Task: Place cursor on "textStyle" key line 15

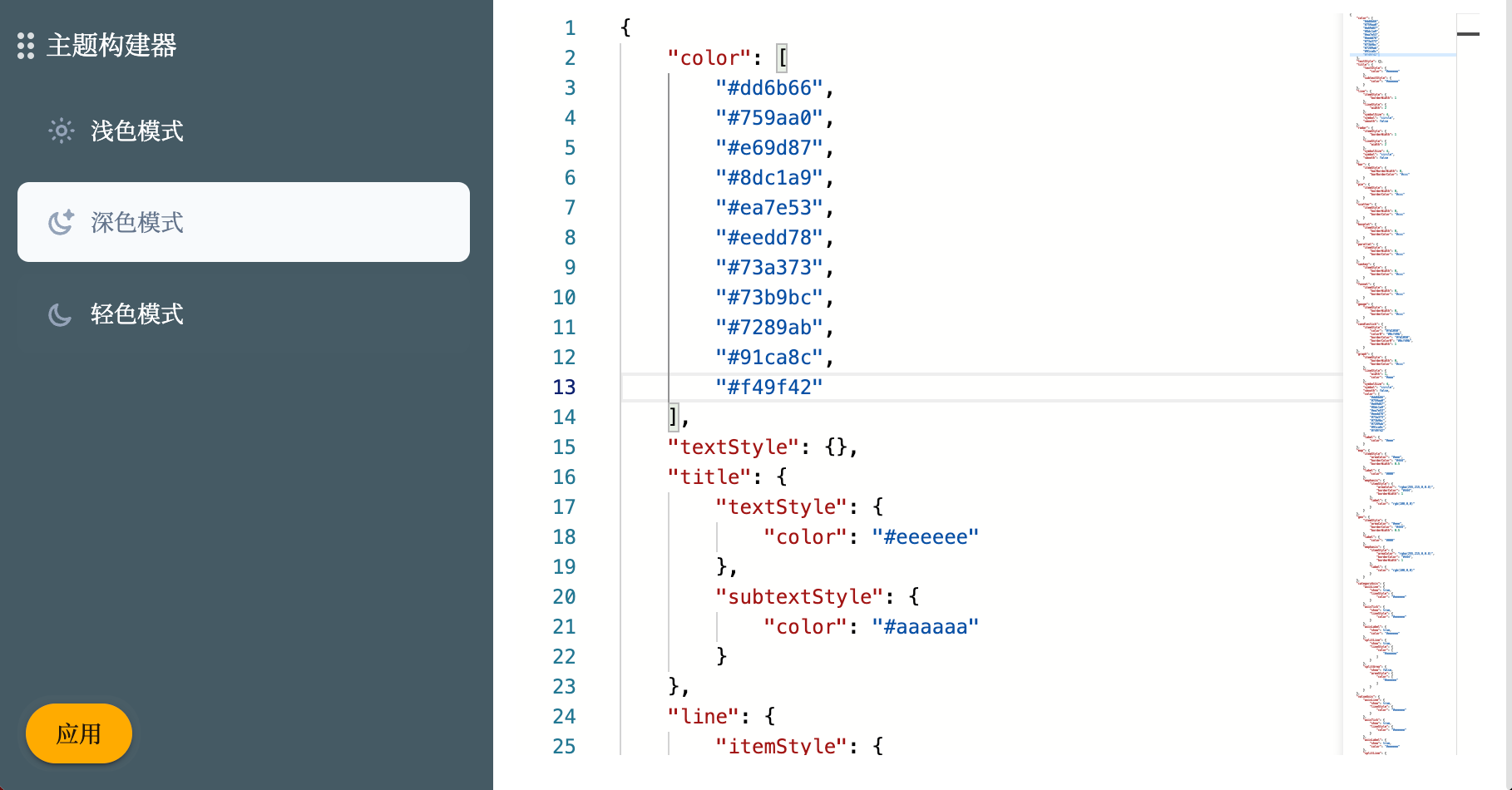Action: (733, 447)
